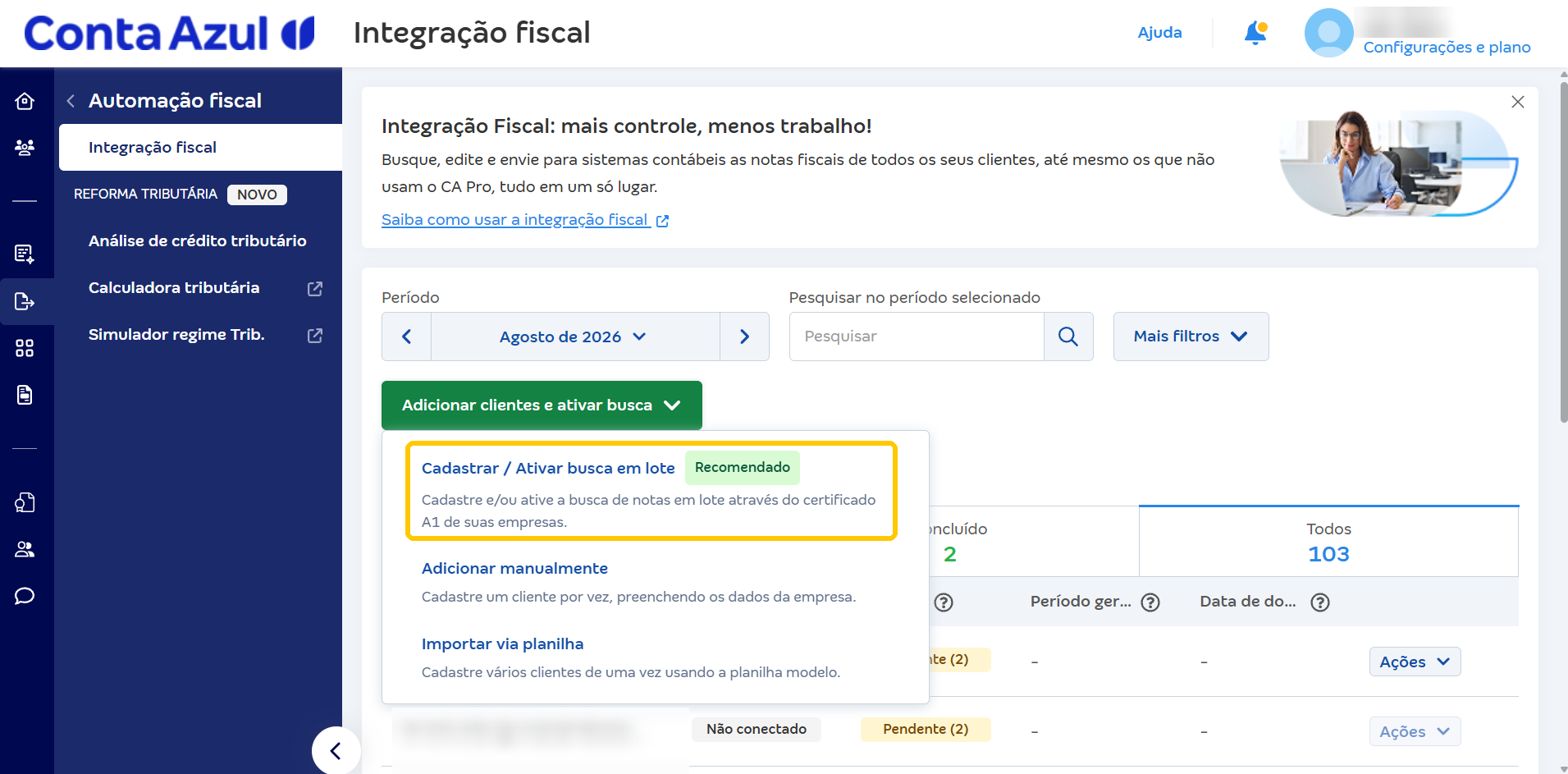
Task: Open the home icon in sidebar
Action: coord(25,101)
